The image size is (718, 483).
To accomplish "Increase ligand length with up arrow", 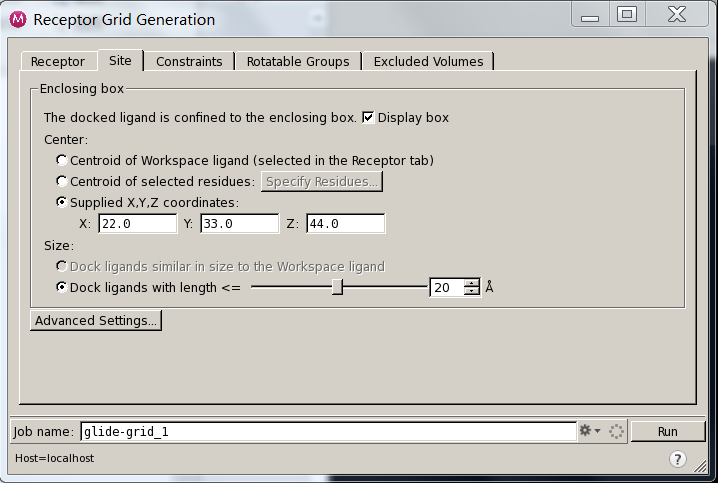I will 471,283.
